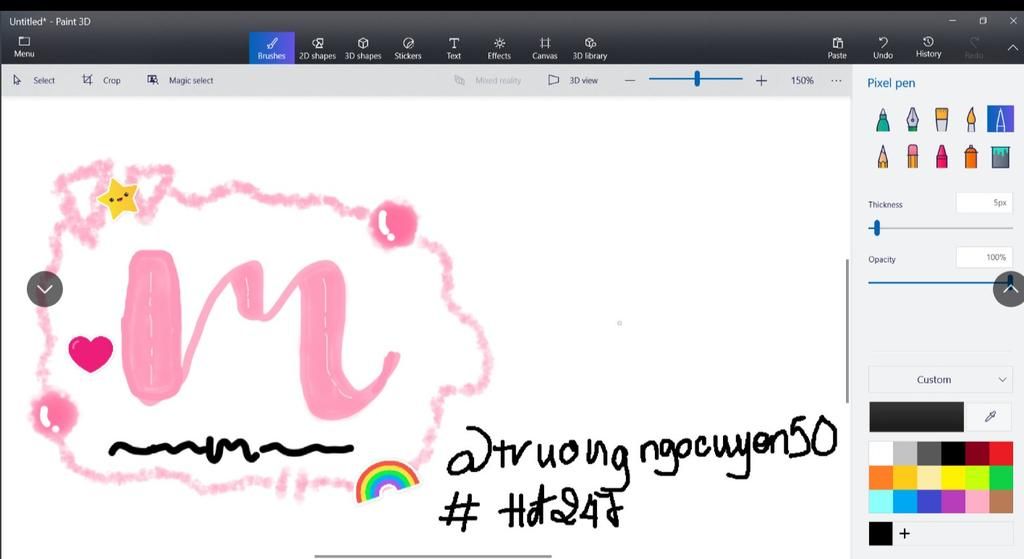Pick the black swatch in palette grid
Image resolution: width=1024 pixels, height=559 pixels.
(953, 453)
